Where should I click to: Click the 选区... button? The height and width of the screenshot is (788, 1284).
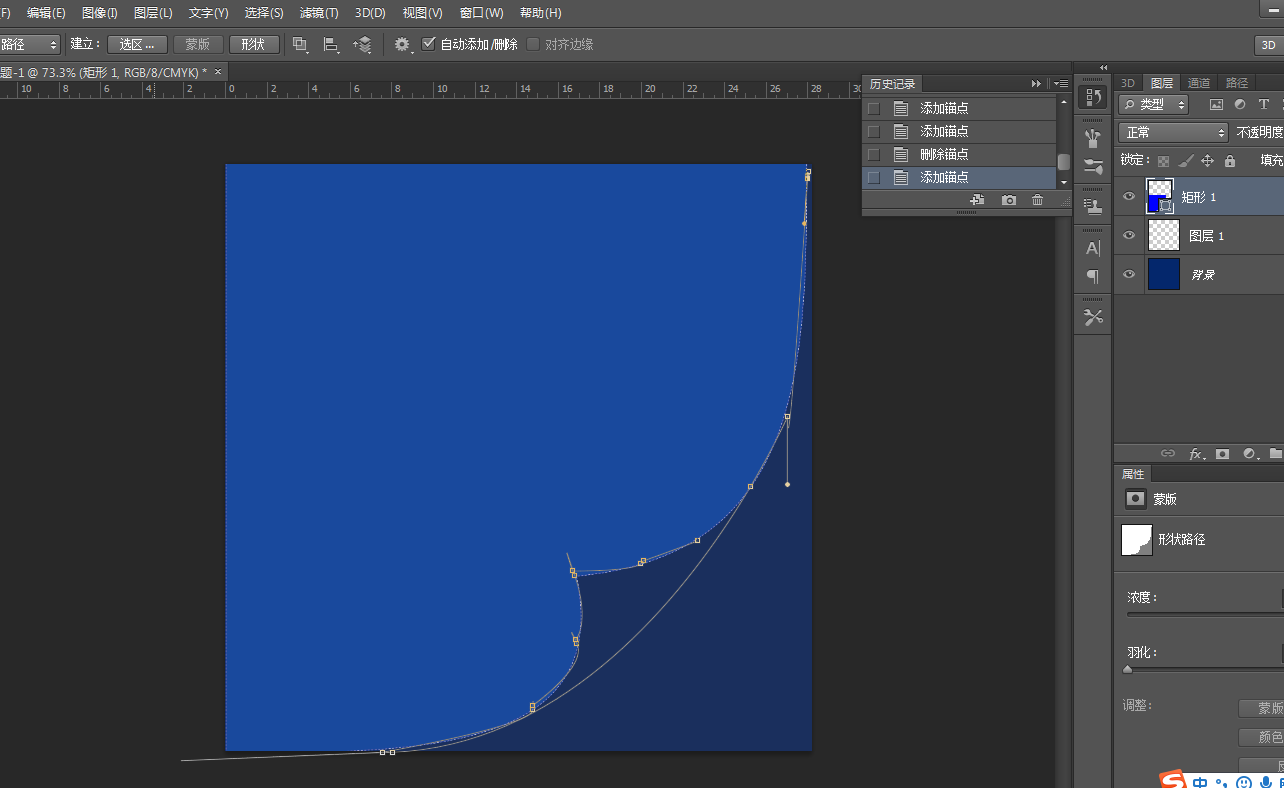pos(137,44)
